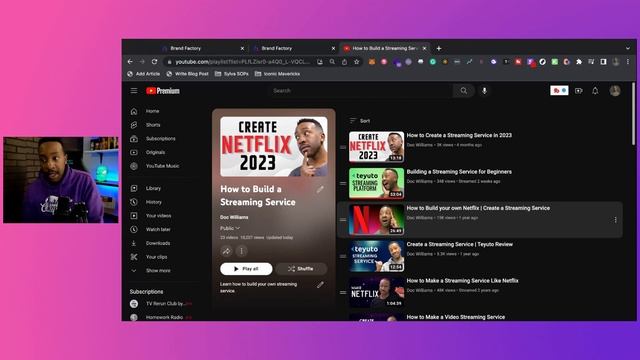Click the search magnifier button
Image resolution: width=640 pixels, height=360 pixels.
(x=464, y=91)
